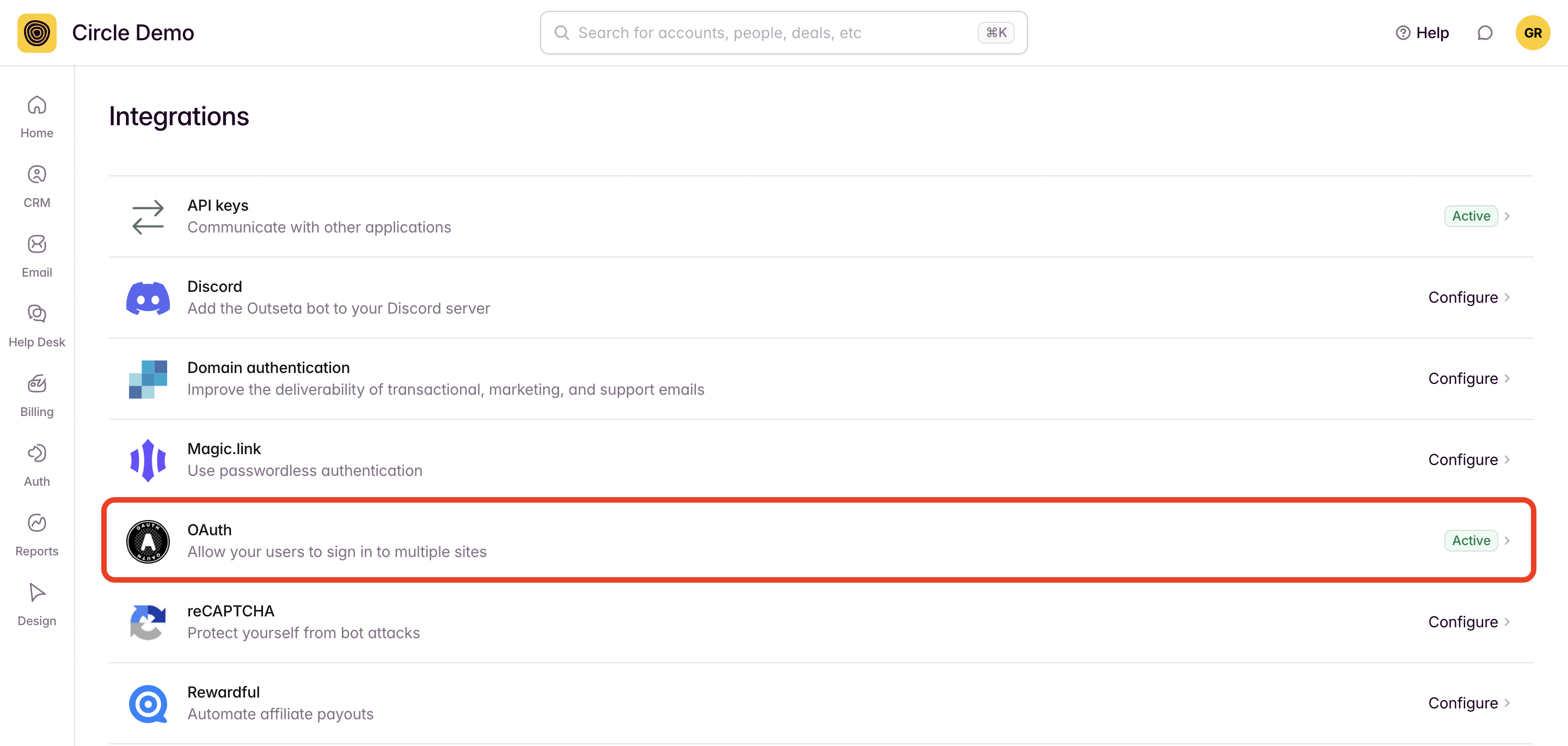Image resolution: width=1568 pixels, height=746 pixels.
Task: Click the Active badge on OAuth row
Action: [x=1470, y=540]
